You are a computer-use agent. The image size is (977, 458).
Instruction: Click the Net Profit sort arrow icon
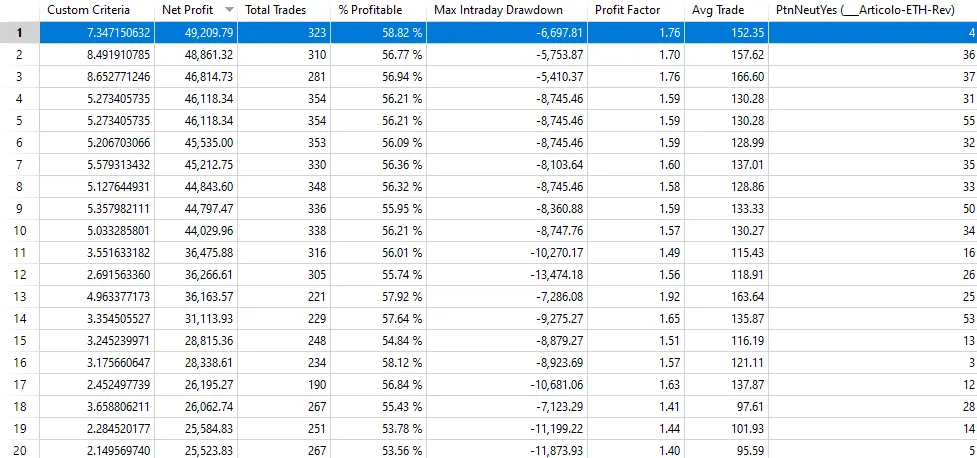pos(229,10)
